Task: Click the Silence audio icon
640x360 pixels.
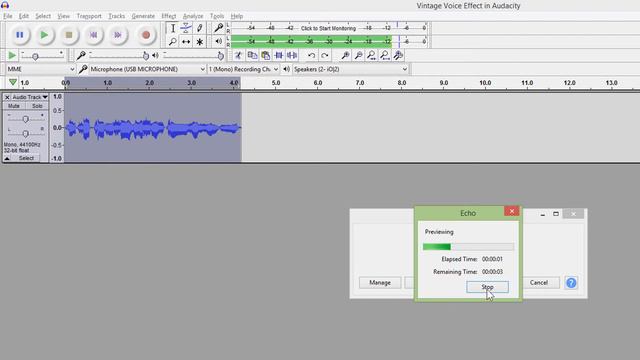Action: tap(292, 55)
